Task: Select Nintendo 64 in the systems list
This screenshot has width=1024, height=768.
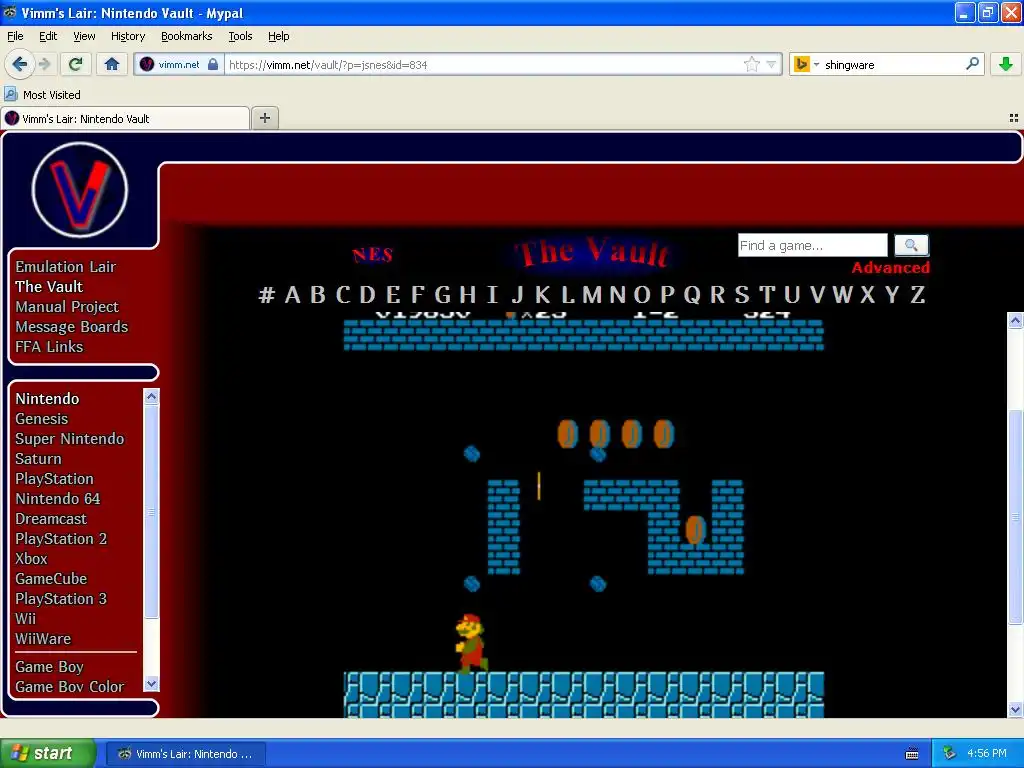Action: click(x=57, y=499)
